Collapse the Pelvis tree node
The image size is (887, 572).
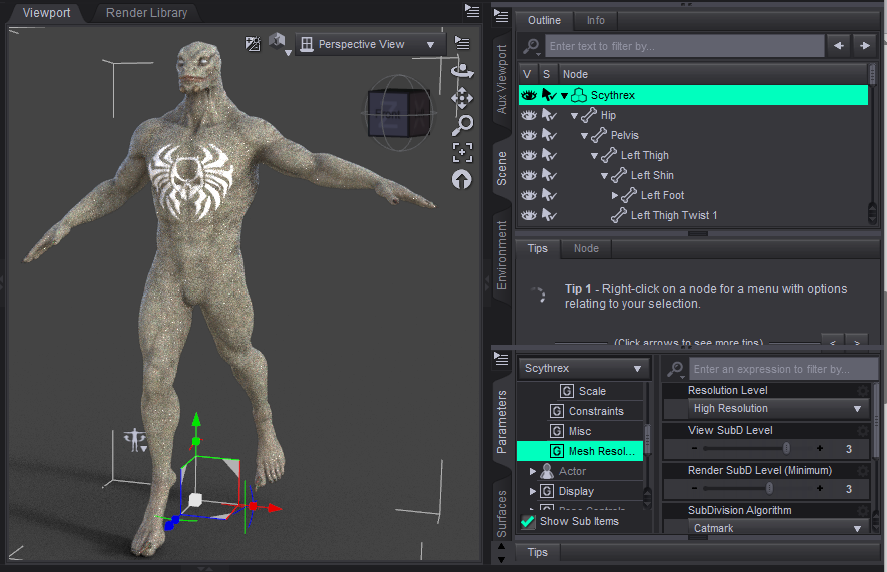[584, 136]
